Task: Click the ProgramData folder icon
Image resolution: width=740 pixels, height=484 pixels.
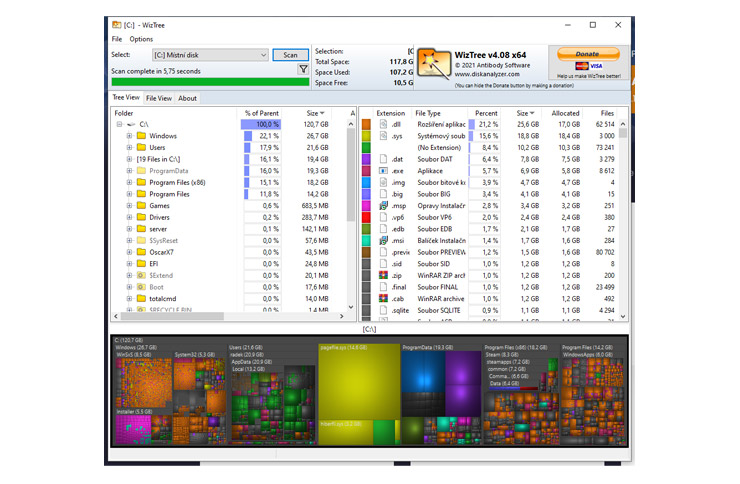Action: (x=141, y=171)
